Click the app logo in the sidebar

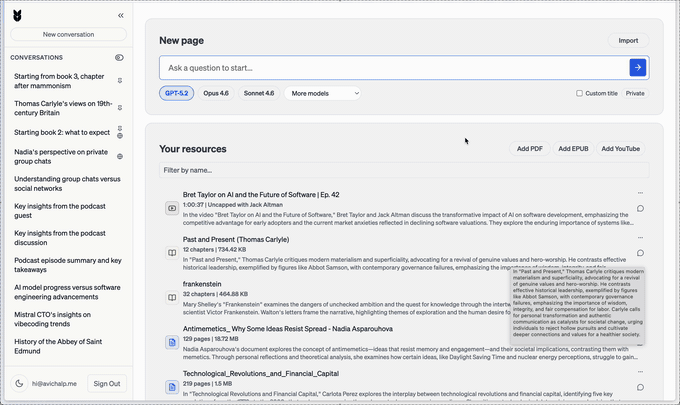[17, 15]
